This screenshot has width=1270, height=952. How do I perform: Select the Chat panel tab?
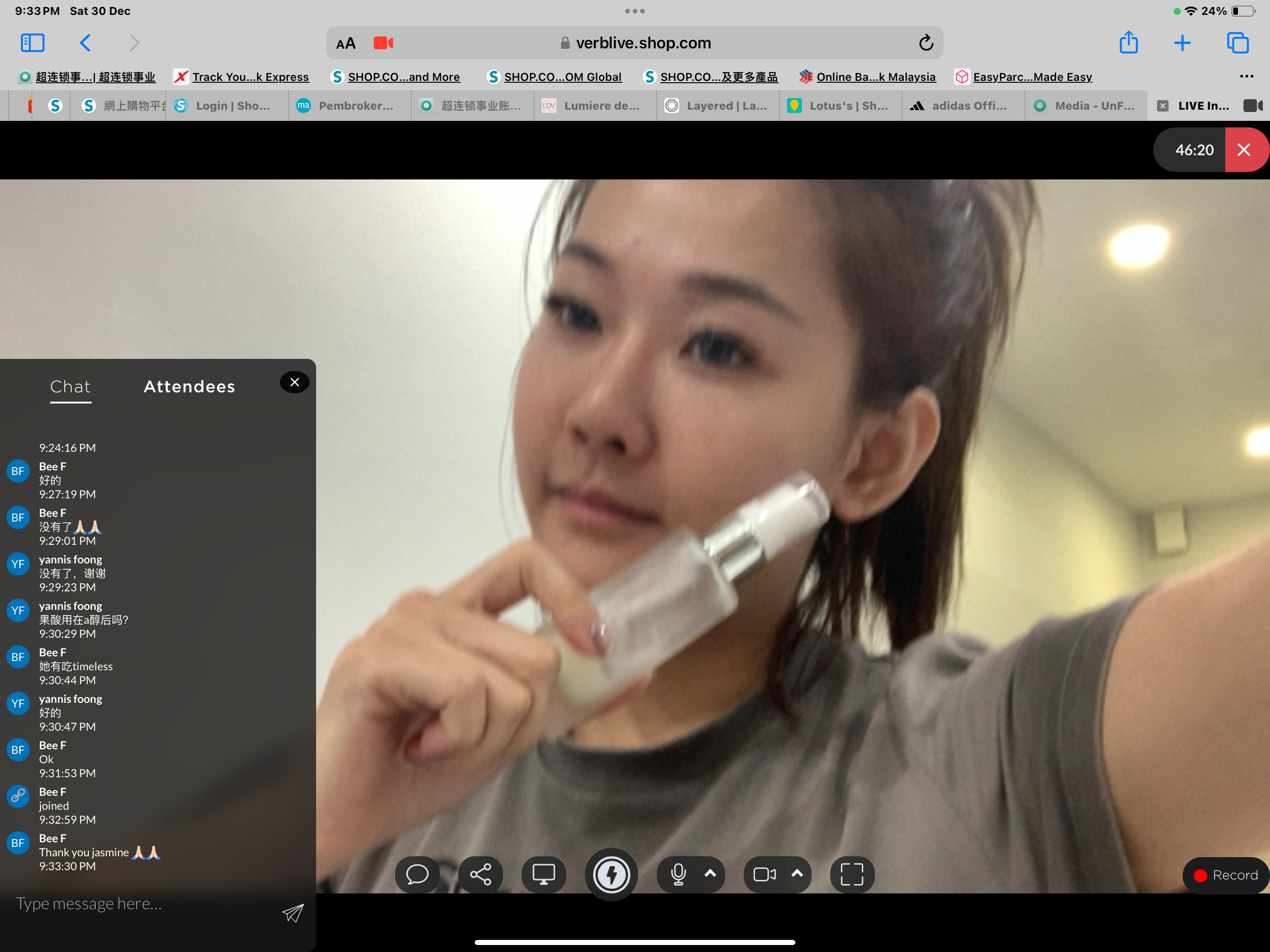[71, 387]
